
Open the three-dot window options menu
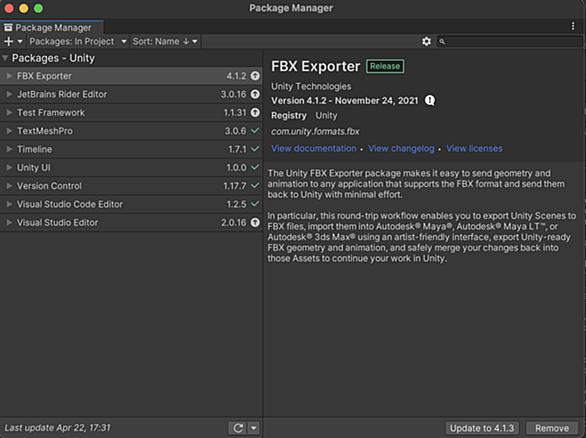point(573,26)
